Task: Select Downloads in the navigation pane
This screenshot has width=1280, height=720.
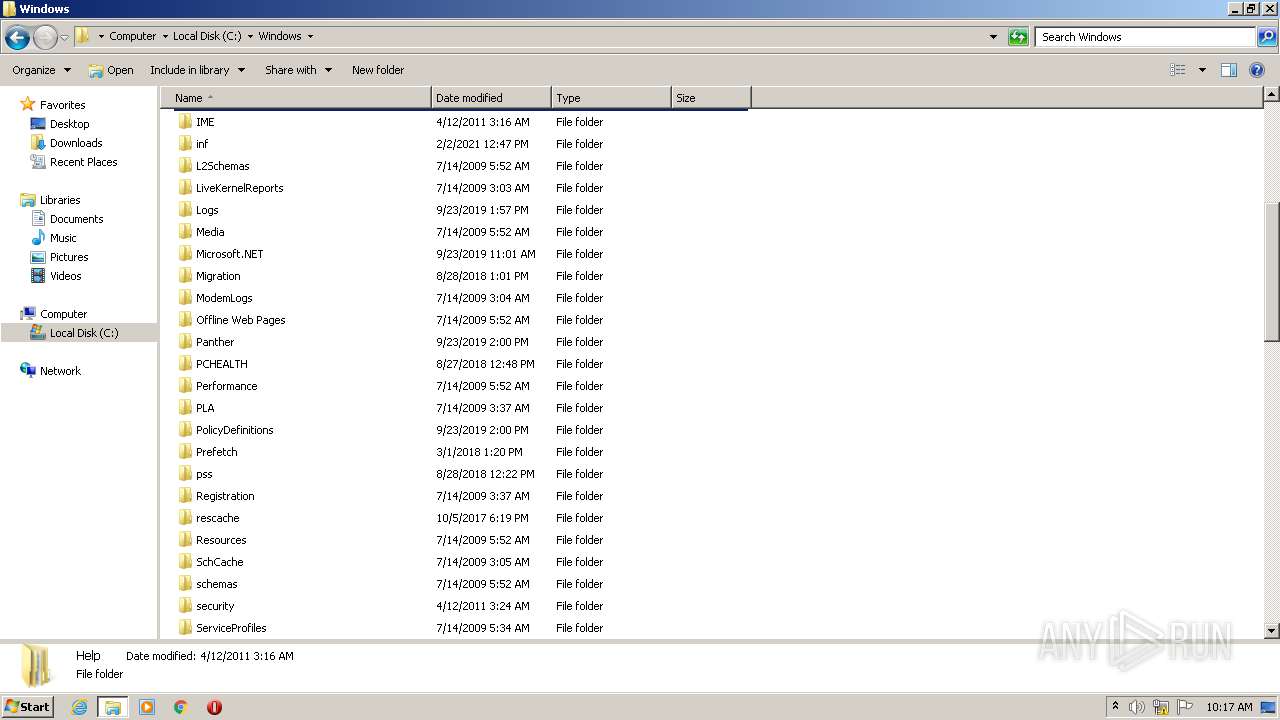Action: click(x=76, y=143)
